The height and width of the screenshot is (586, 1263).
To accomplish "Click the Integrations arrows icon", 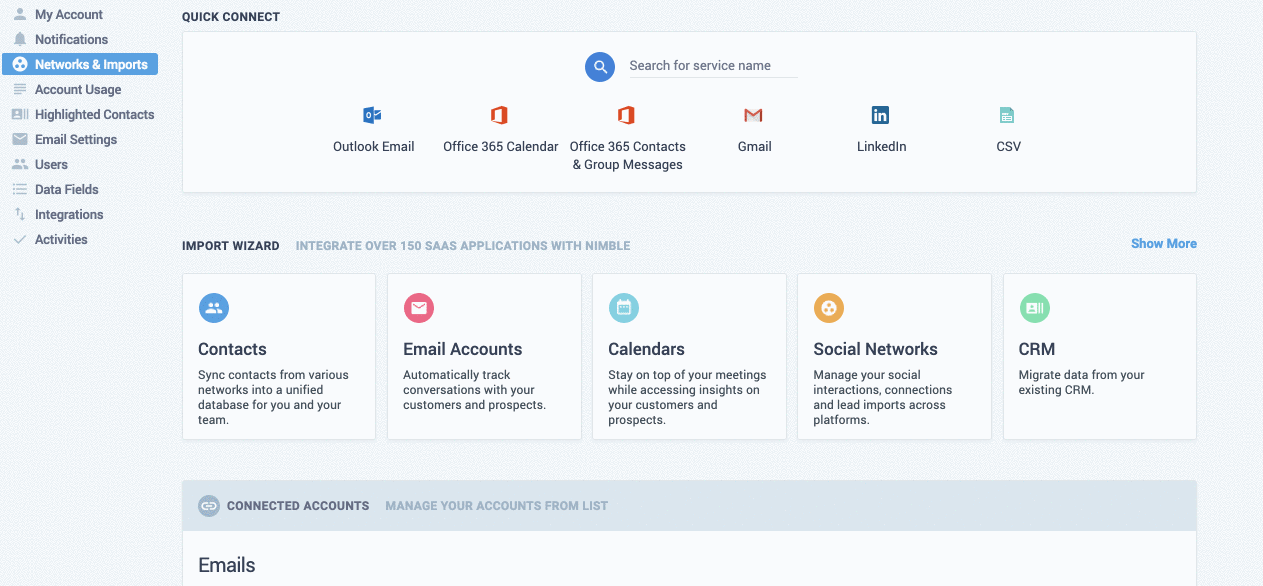I will pyautogui.click(x=20, y=214).
